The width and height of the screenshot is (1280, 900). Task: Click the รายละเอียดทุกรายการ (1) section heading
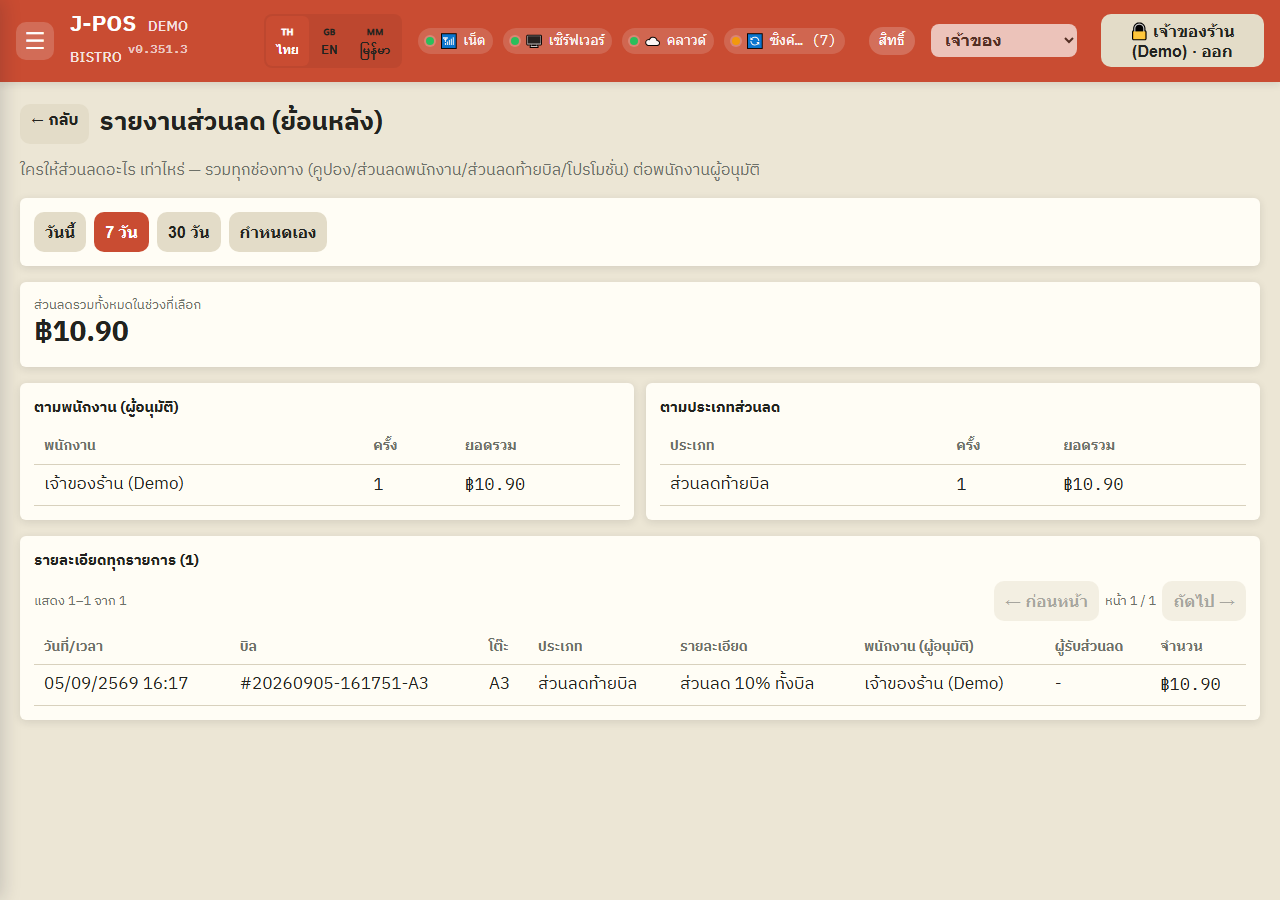[x=116, y=560]
